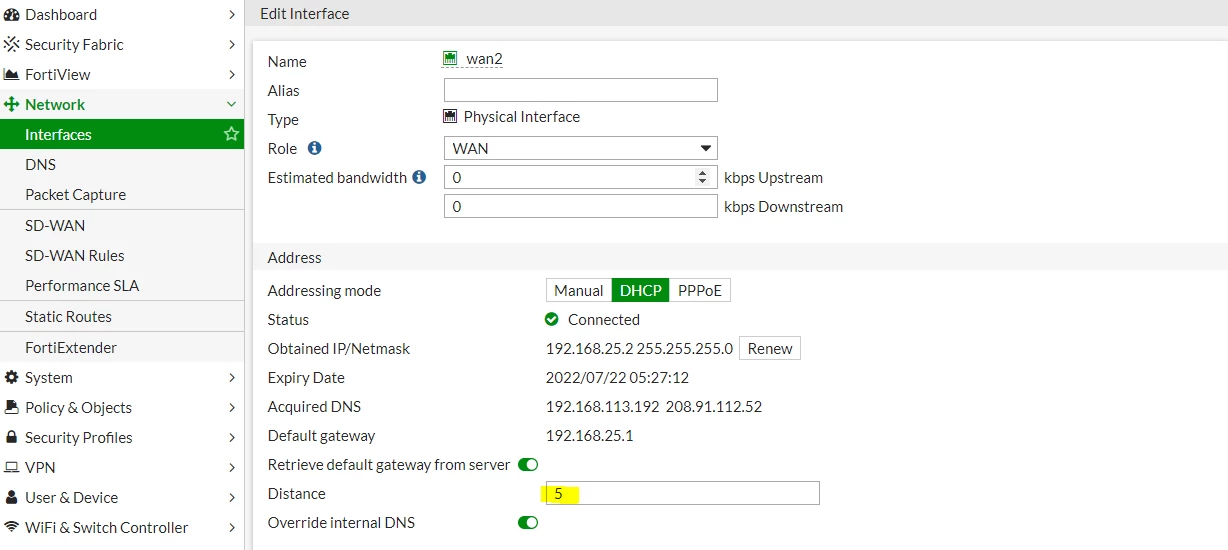Screen dimensions: 1228x550
Task: Click the Distance input field
Action: [x=683, y=493]
